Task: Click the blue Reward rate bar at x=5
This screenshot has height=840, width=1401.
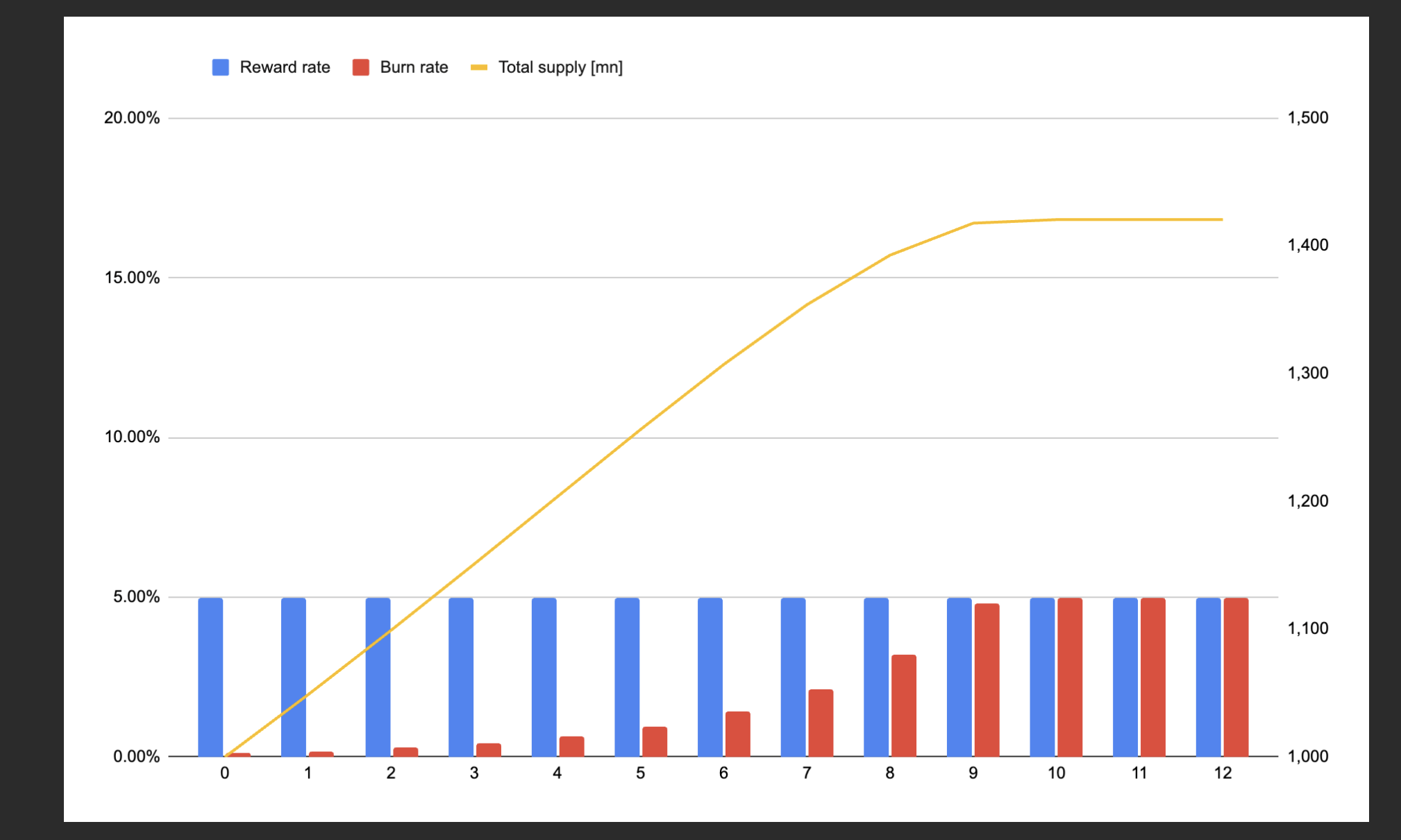Action: tap(627, 677)
